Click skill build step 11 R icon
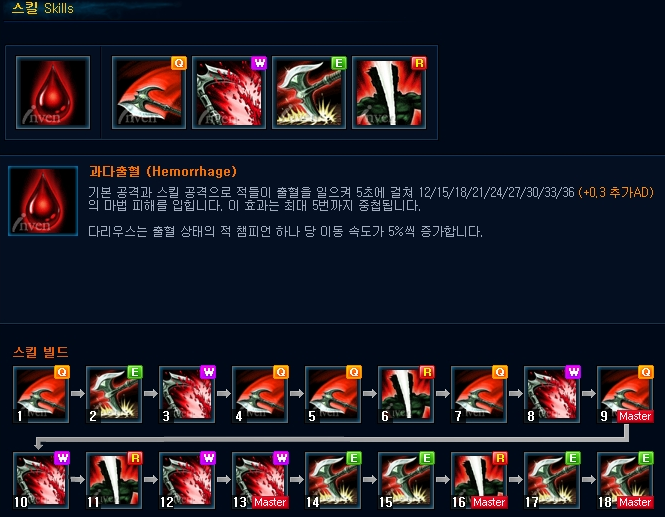Viewport: 665px width, 517px height. click(114, 480)
